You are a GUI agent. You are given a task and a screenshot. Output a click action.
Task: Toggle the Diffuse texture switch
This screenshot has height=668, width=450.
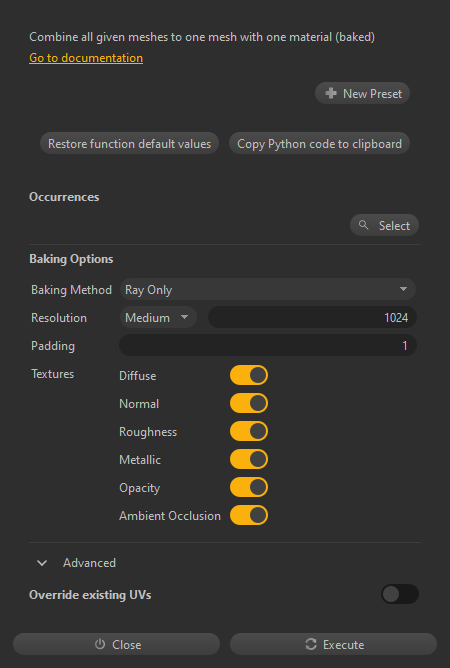pos(249,375)
